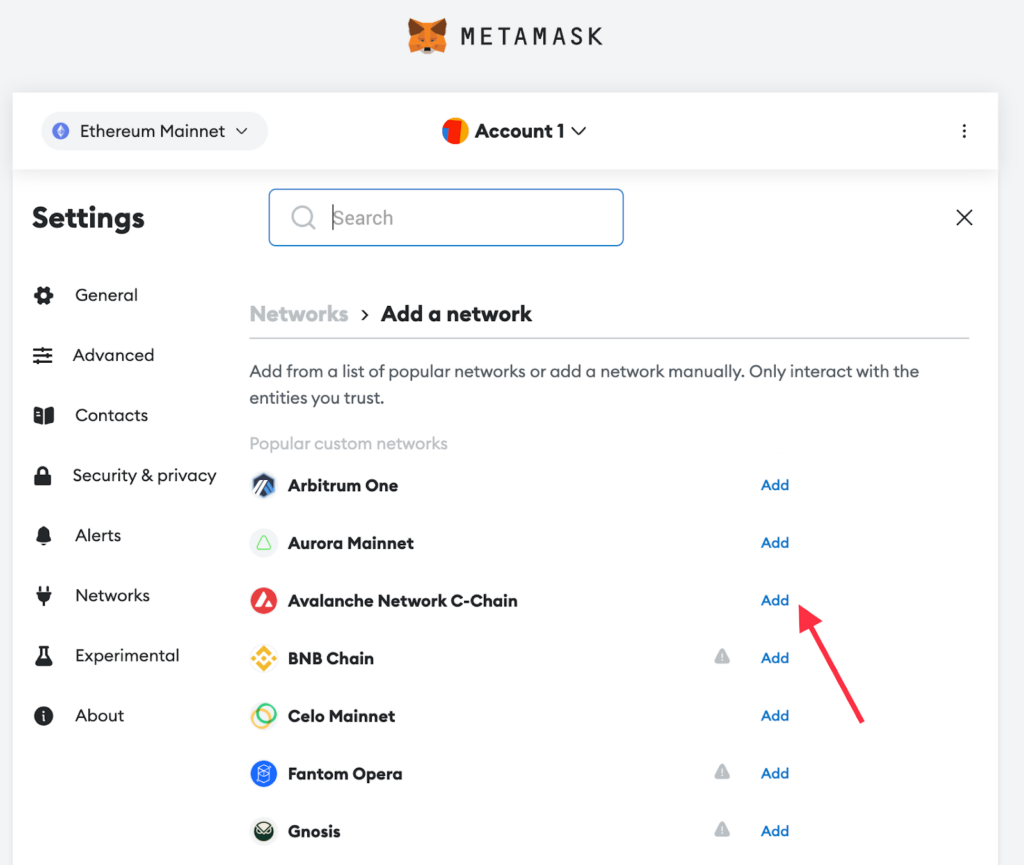
Task: Add the Aurora Mainnet network
Action: pyautogui.click(x=775, y=543)
